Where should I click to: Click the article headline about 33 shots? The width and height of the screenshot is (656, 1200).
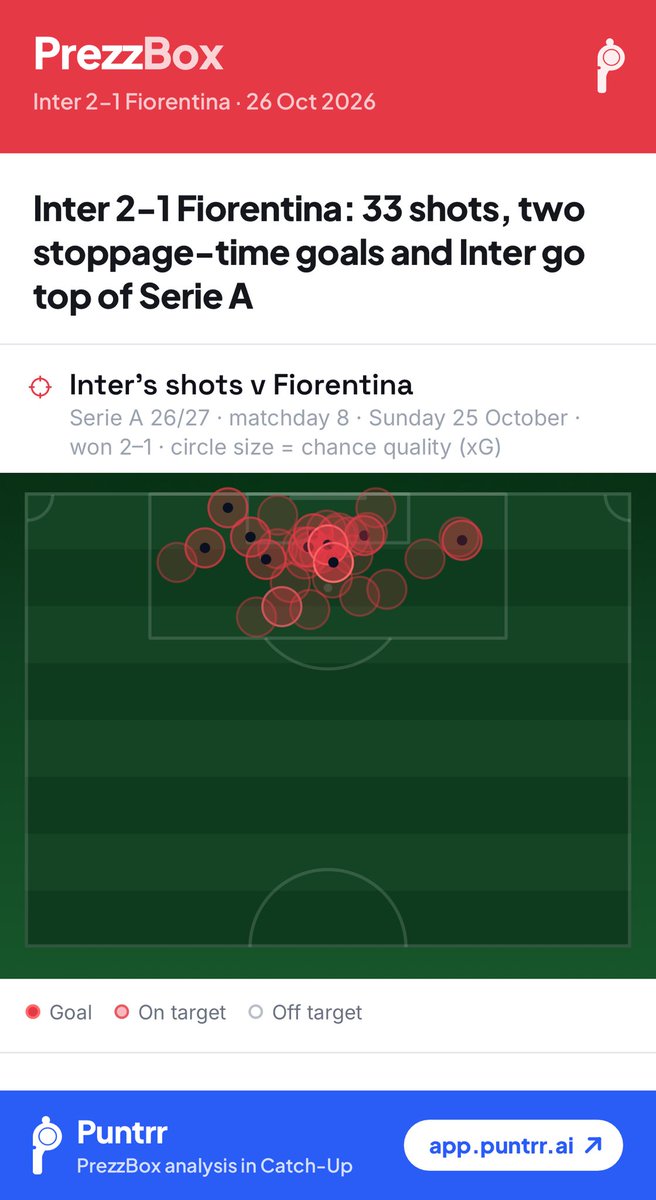(x=309, y=254)
